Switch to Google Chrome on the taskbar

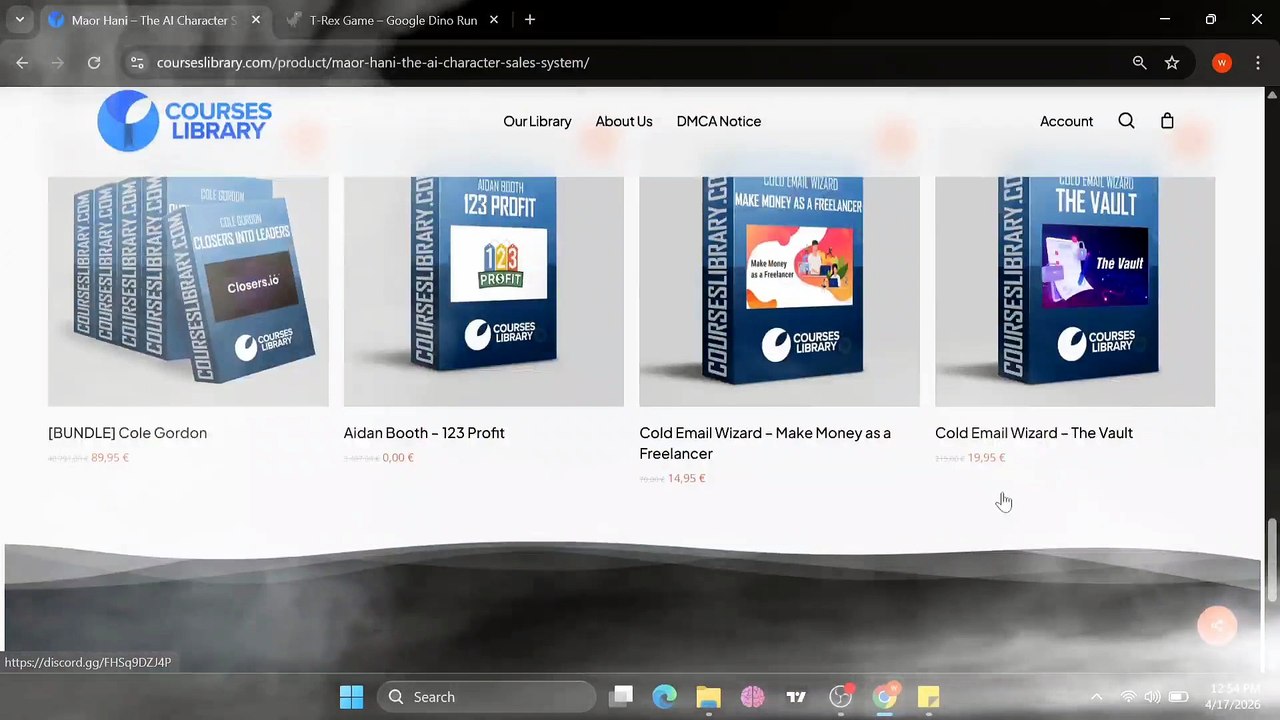(885, 697)
